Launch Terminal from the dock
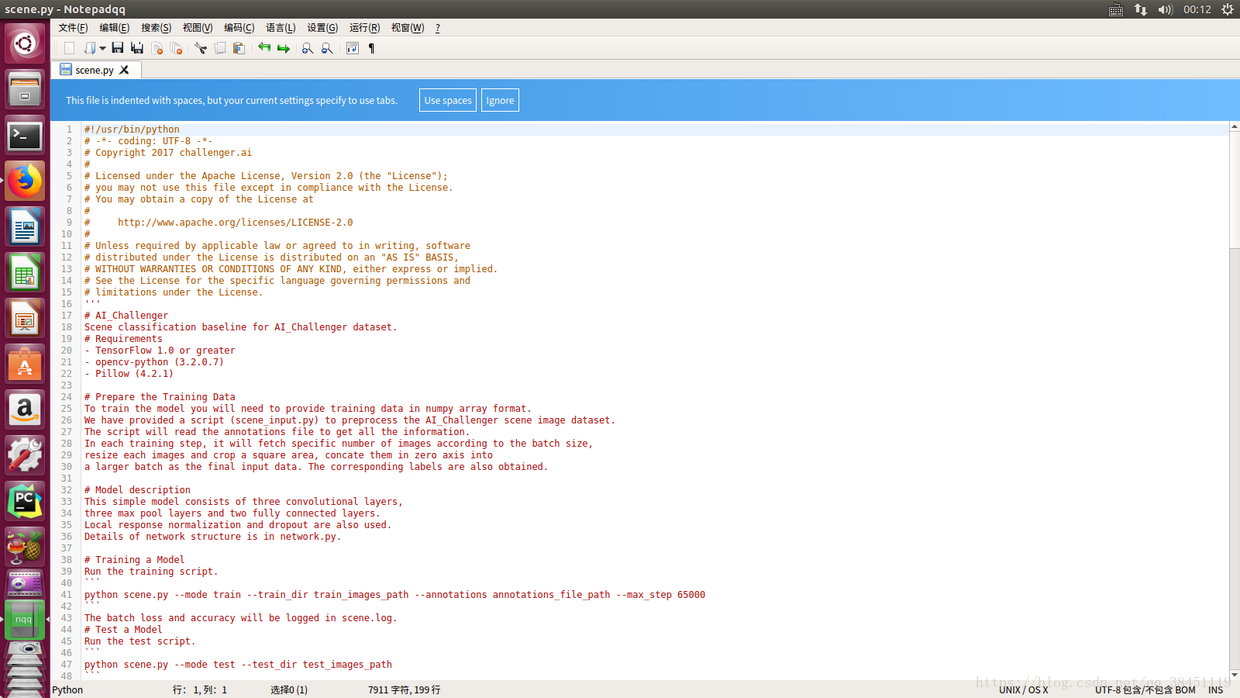 click(x=25, y=135)
